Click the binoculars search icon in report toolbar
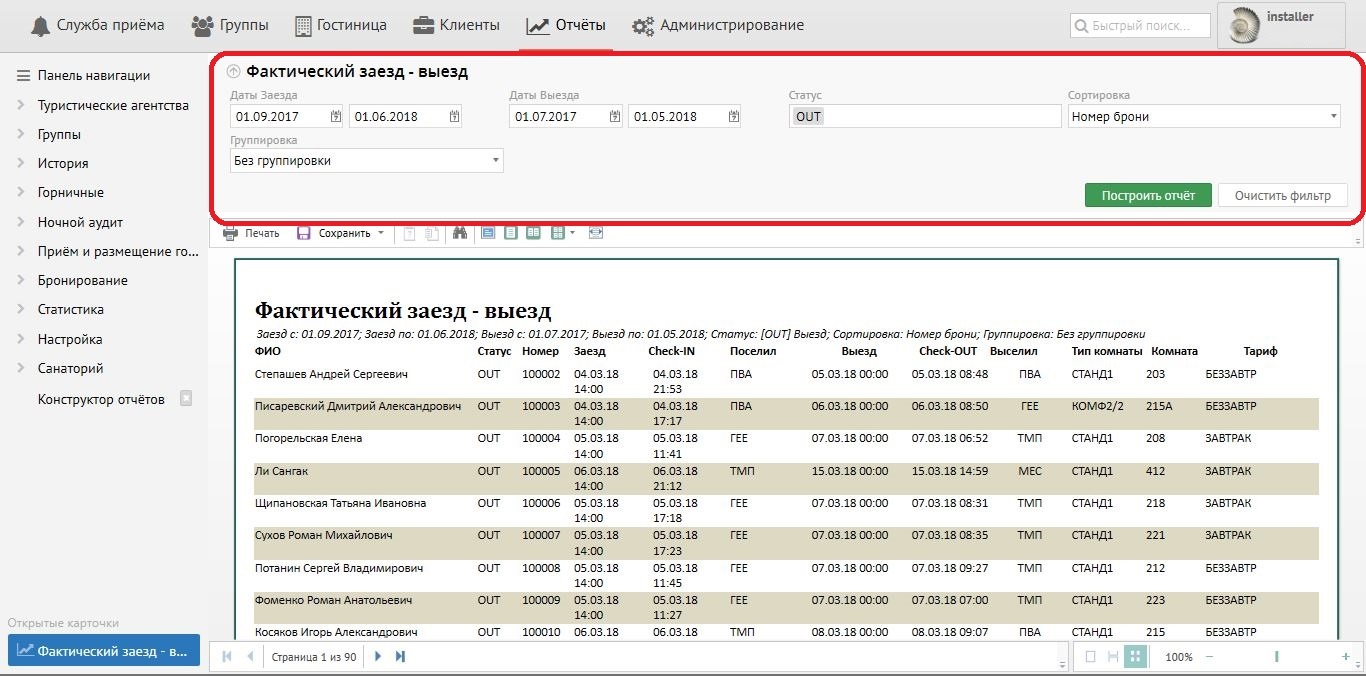Image resolution: width=1366 pixels, height=676 pixels. coord(460,233)
